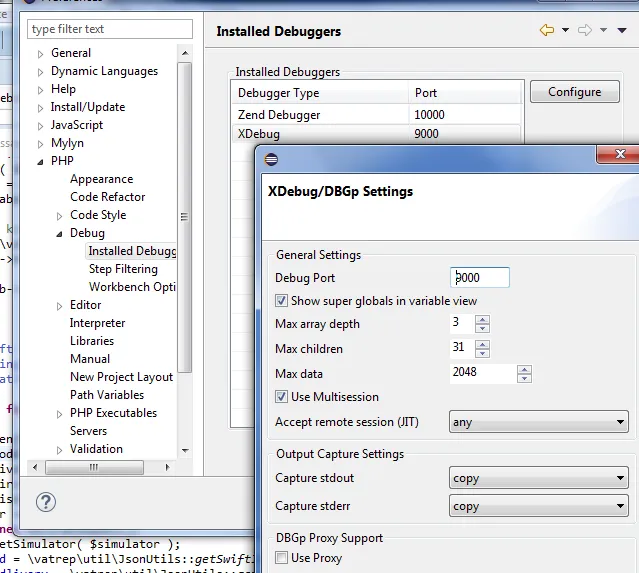Click tree scrollbar up arrow
The height and width of the screenshot is (573, 639).
click(185, 53)
